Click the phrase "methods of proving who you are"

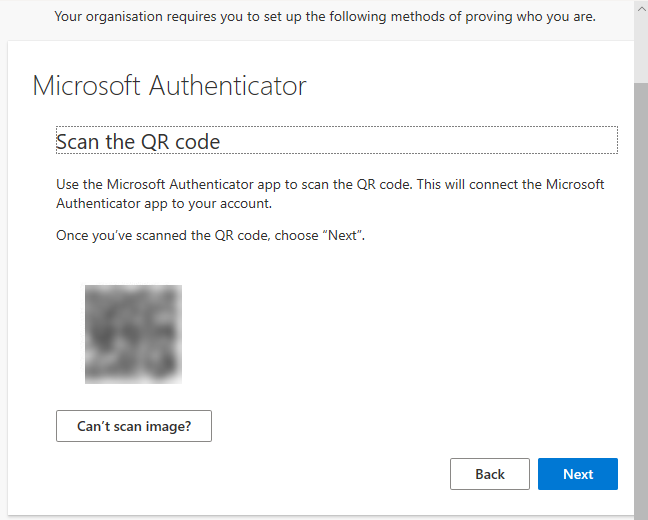(x=493, y=17)
